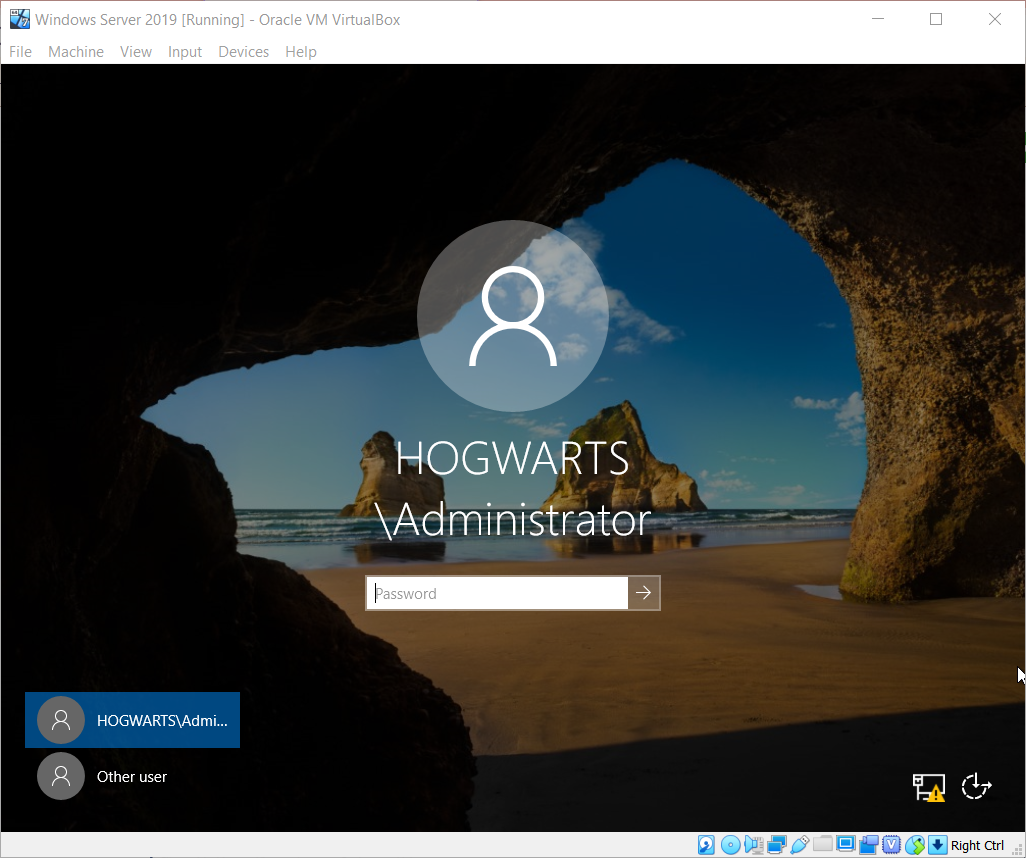Open the Ease of access icon
Image resolution: width=1026 pixels, height=858 pixels.
(976, 786)
